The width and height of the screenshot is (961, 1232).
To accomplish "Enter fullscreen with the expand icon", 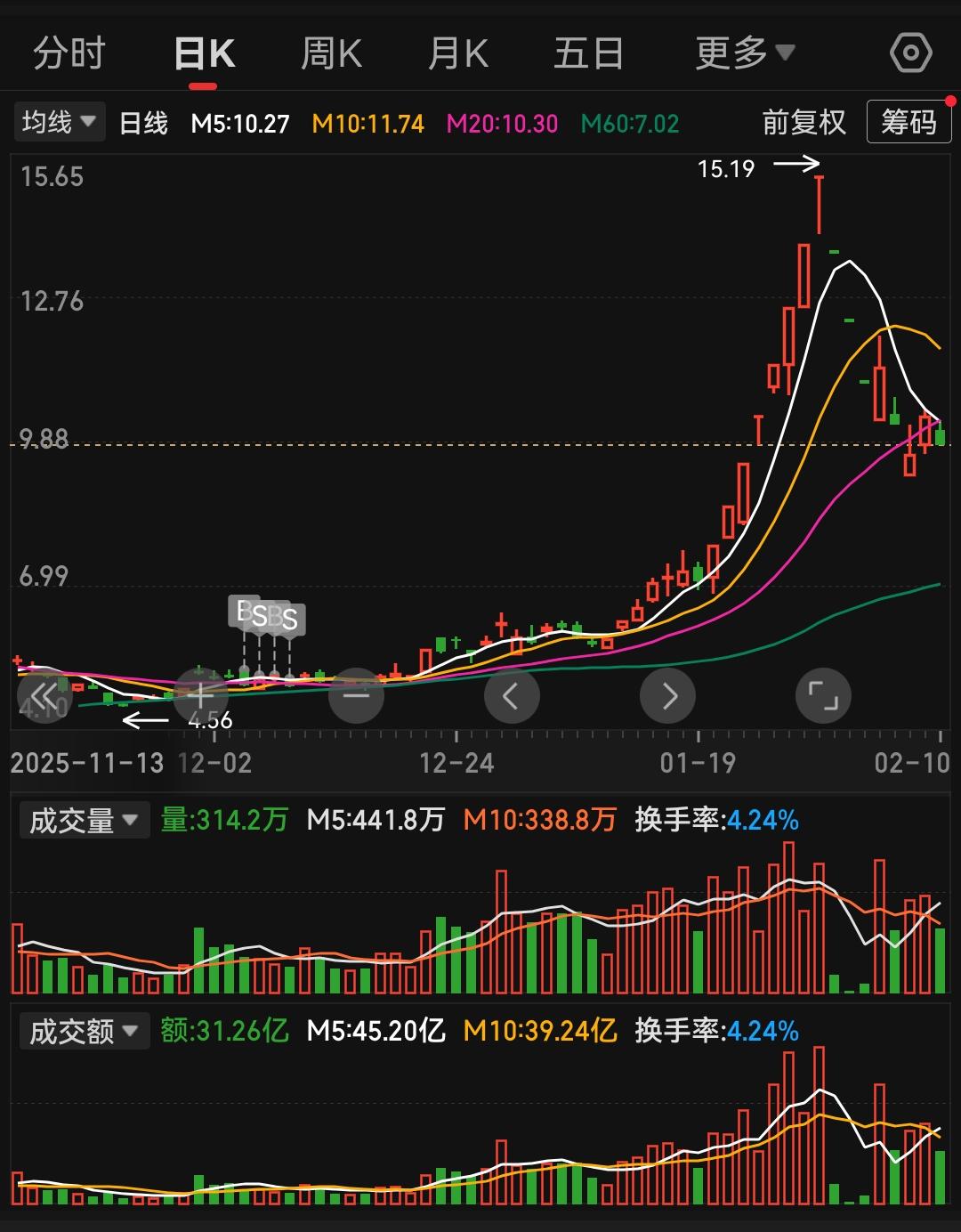I will click(824, 695).
